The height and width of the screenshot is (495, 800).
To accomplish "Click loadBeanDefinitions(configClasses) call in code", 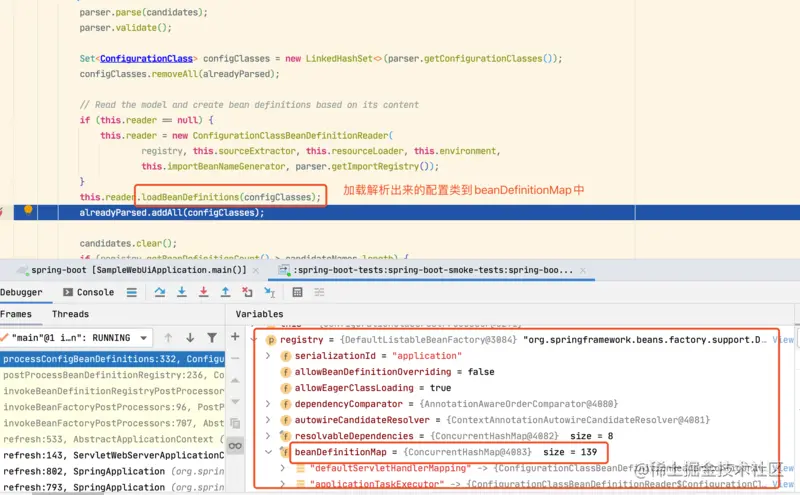I will [231, 197].
